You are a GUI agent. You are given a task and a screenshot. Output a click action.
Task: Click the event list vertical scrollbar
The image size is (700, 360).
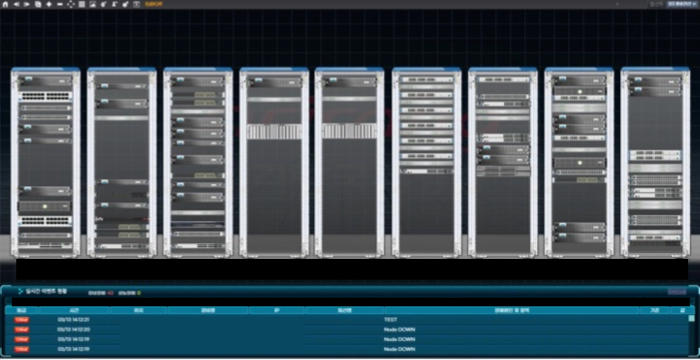pyautogui.click(x=692, y=335)
